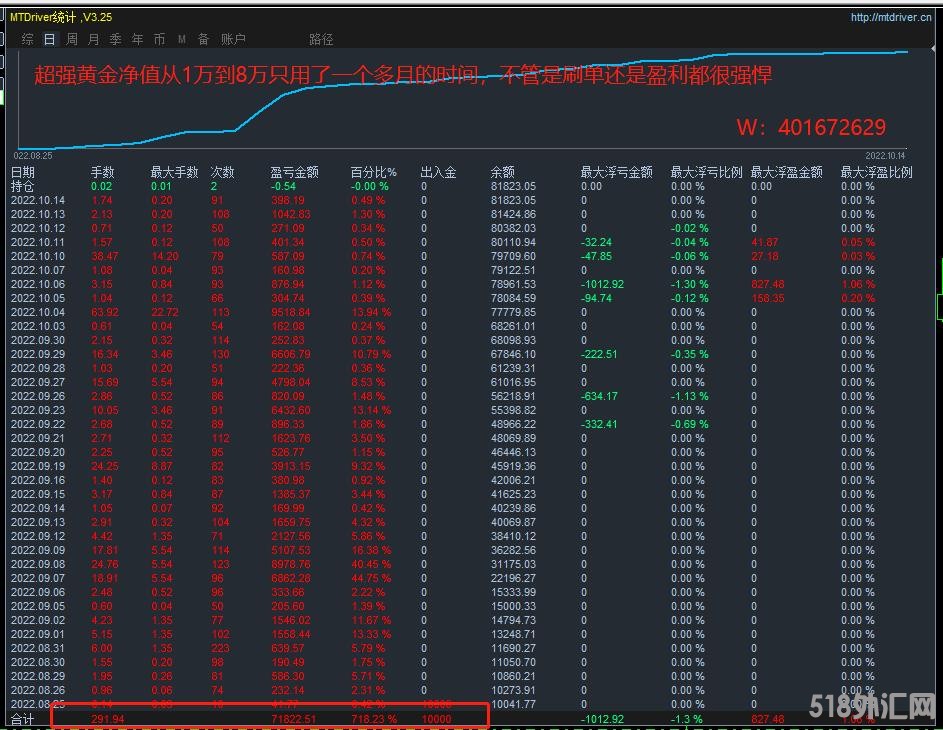Click the balance value 10041.77

coord(513,704)
